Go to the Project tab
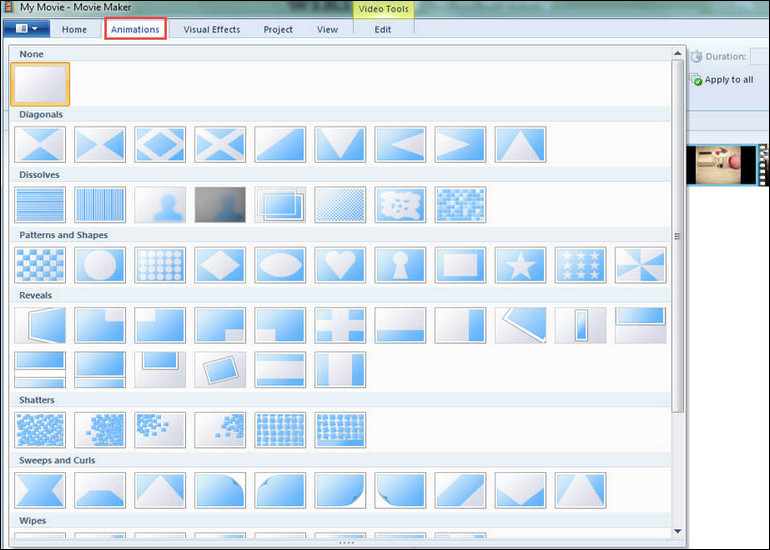Screen dimensions: 770x550 pos(278,29)
